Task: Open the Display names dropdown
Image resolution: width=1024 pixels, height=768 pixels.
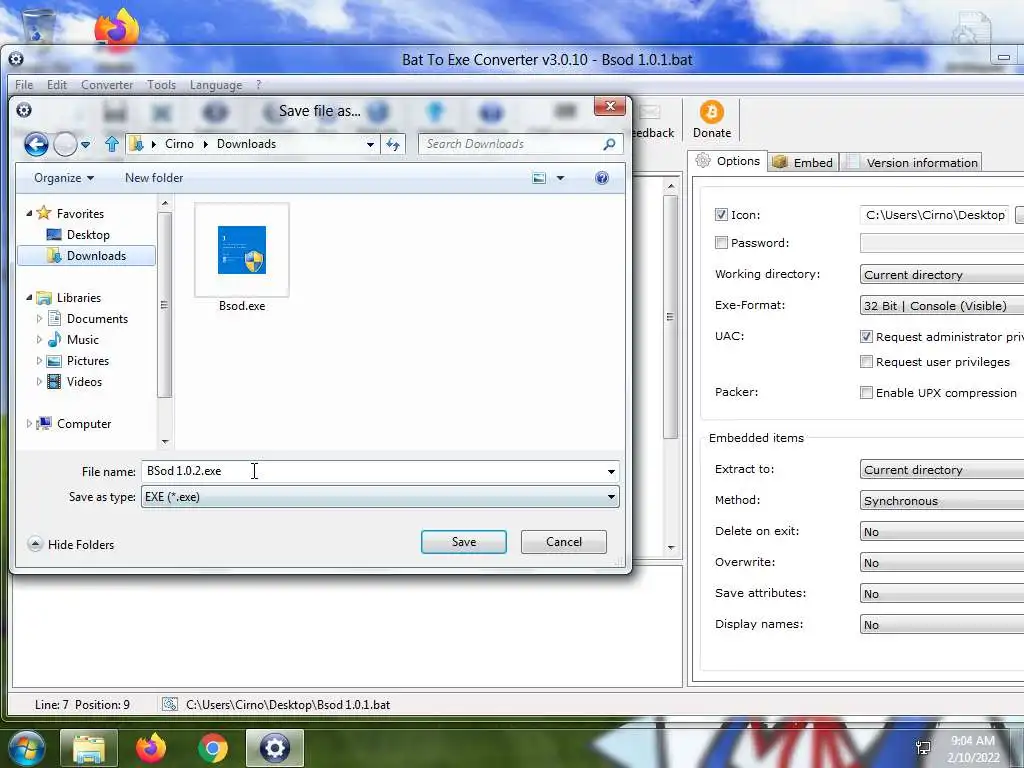Action: 942,625
